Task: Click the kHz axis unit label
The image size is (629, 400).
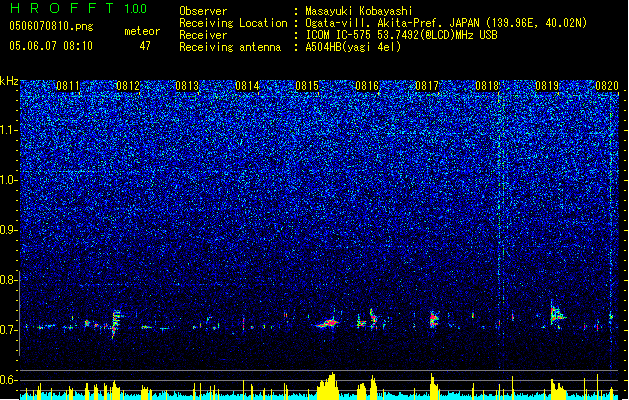Action: [x=9, y=81]
